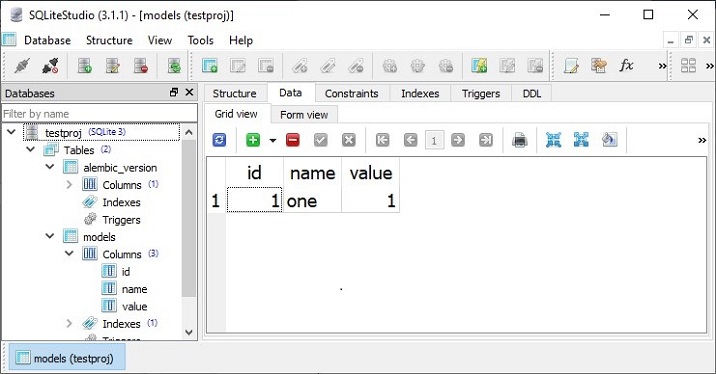This screenshot has width=716, height=374.
Task: Switch to the Indexes tab
Action: pos(420,93)
